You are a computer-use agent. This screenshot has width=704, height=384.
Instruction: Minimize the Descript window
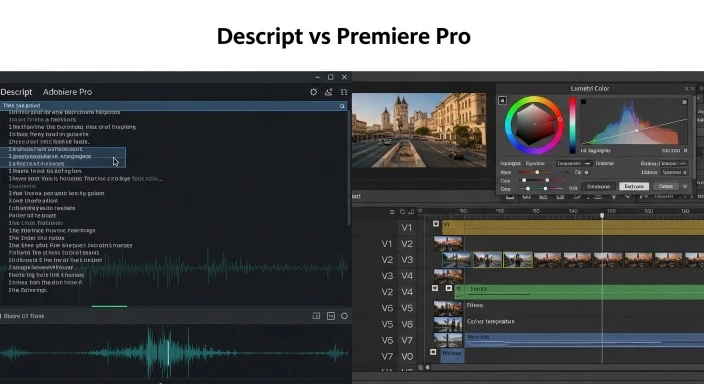point(317,77)
